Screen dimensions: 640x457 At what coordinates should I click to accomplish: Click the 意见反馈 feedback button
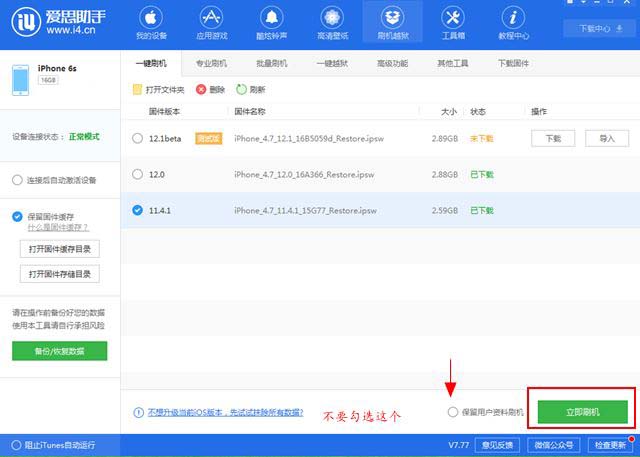click(x=497, y=445)
